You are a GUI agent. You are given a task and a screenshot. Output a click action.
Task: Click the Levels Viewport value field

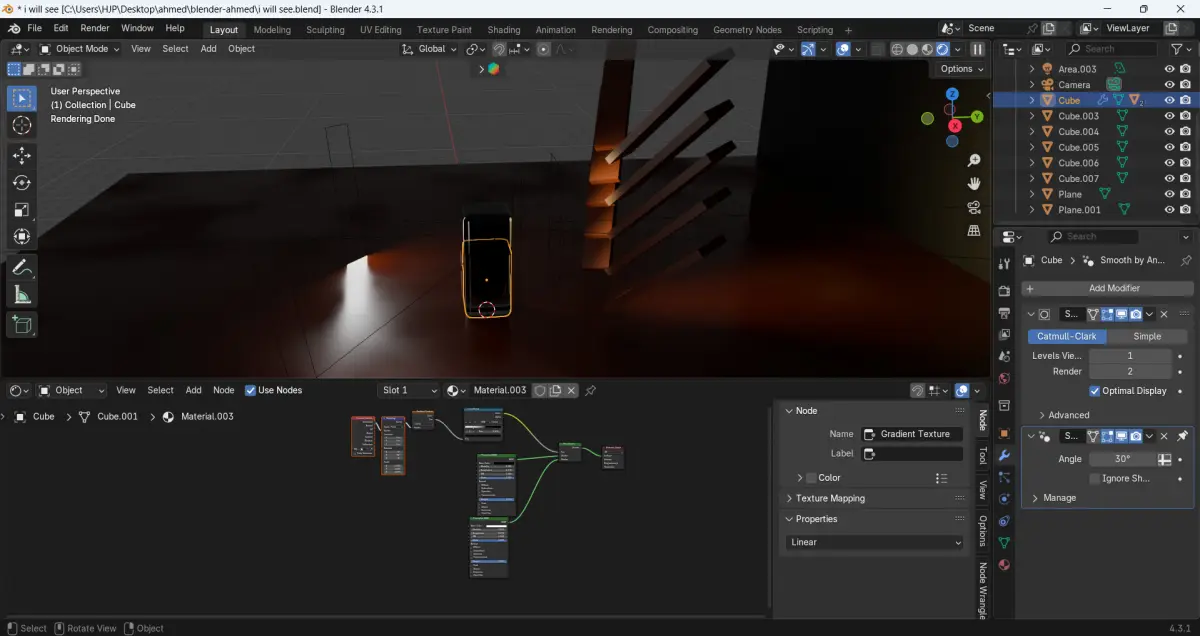[x=1130, y=356]
